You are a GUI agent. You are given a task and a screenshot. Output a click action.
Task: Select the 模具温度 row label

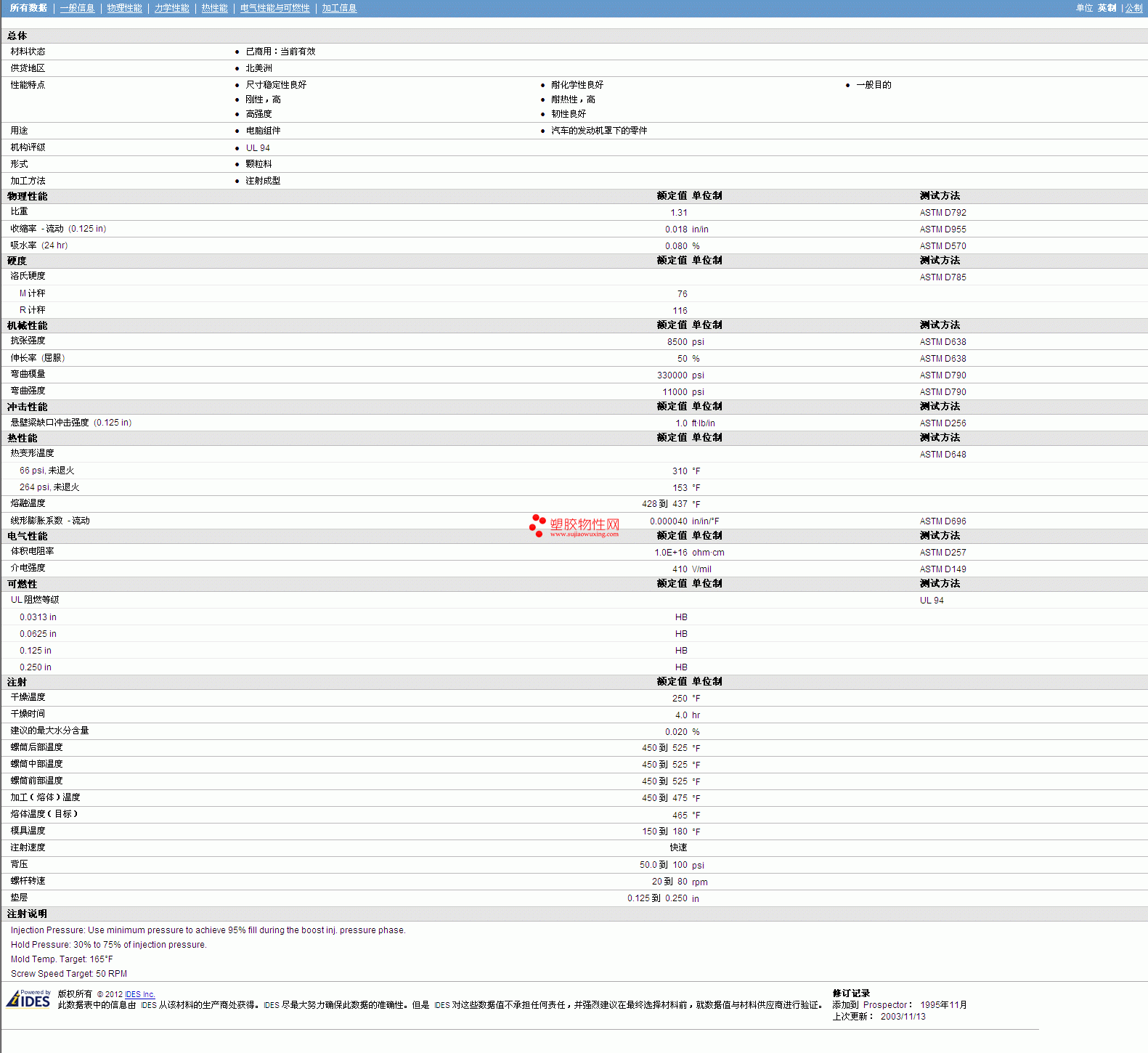tap(28, 831)
